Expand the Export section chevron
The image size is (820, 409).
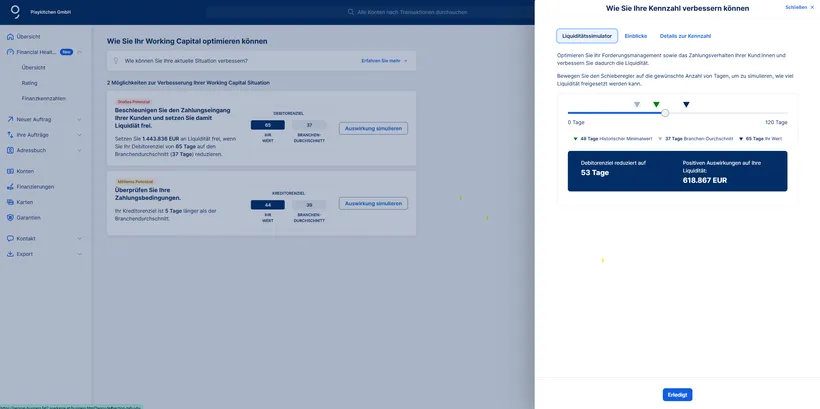(x=79, y=254)
